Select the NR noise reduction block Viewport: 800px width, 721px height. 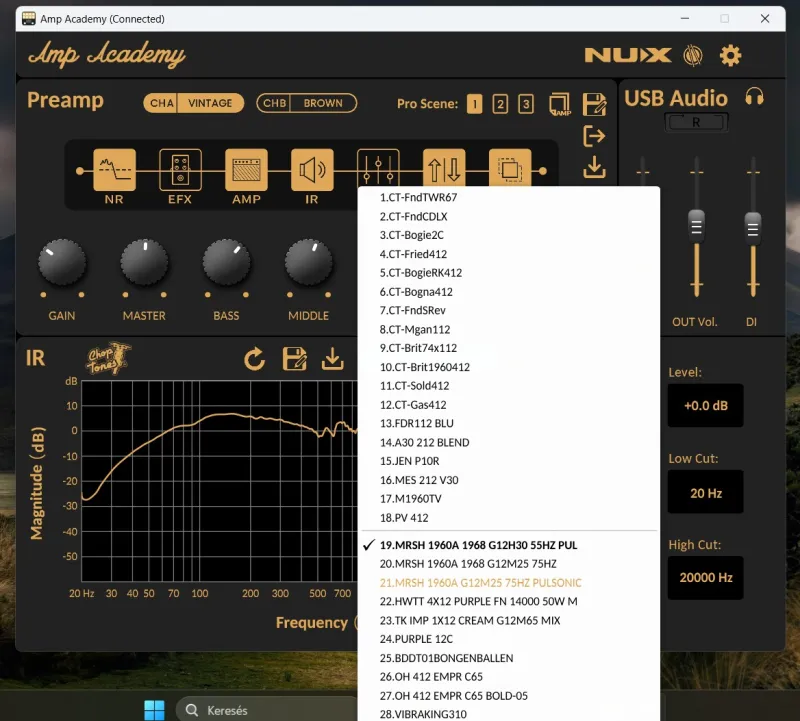tap(114, 170)
